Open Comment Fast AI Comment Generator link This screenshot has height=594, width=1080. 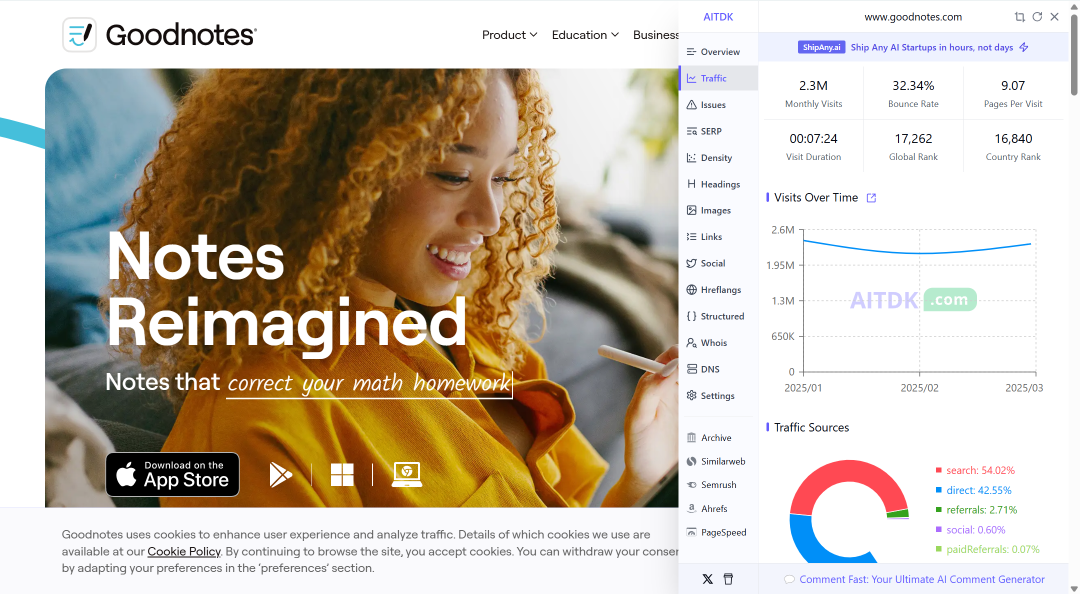(x=922, y=580)
